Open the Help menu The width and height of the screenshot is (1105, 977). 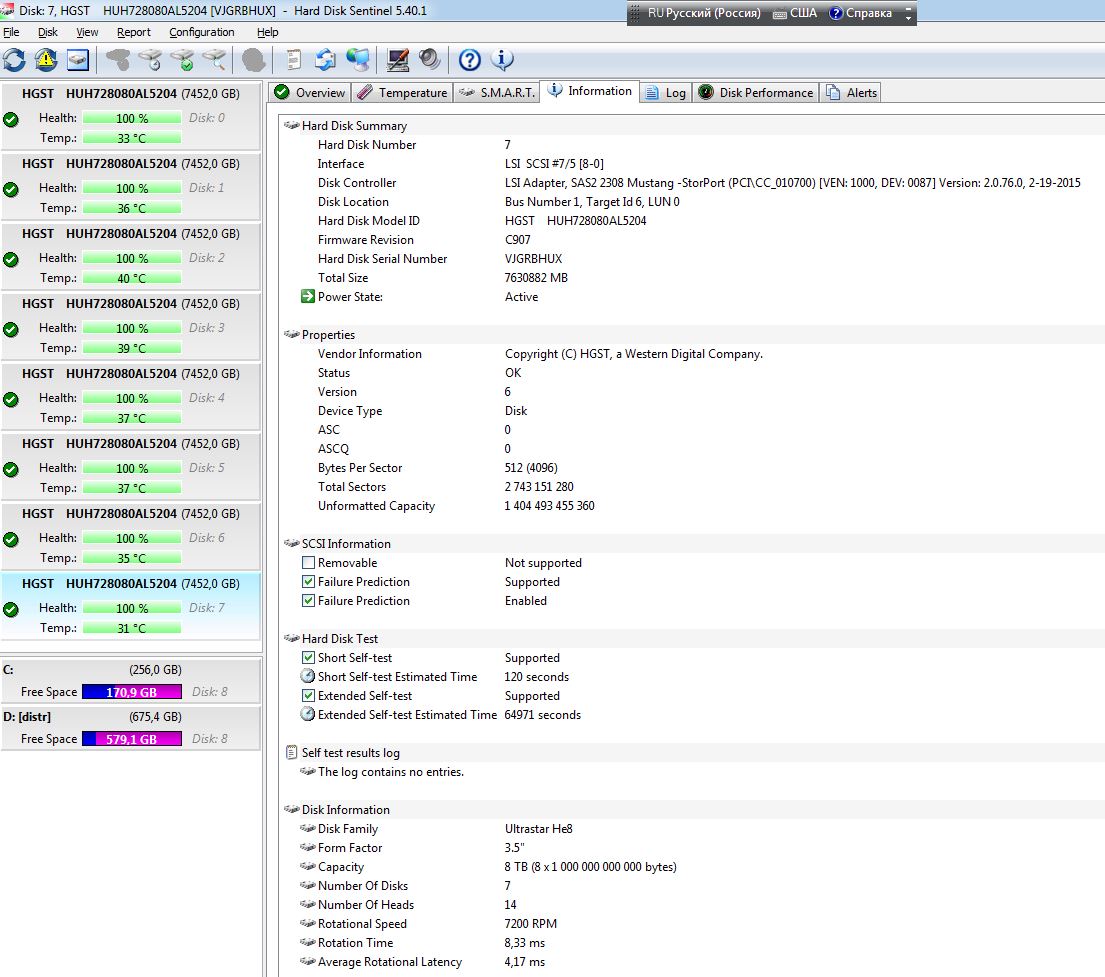[267, 32]
